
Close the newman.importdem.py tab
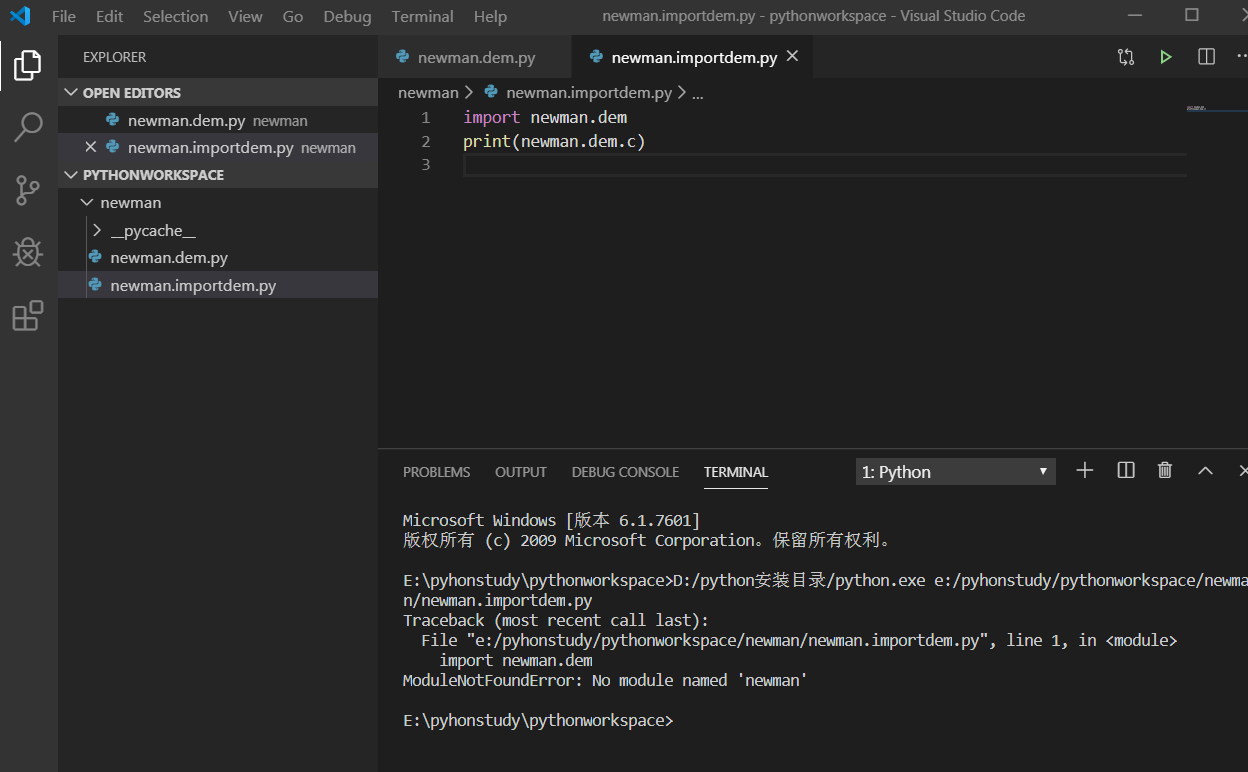coord(792,57)
